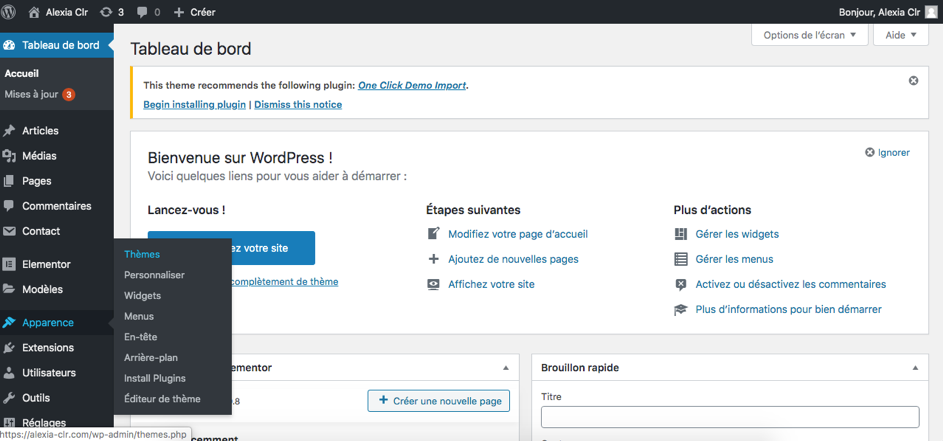Select Menus in the Apparence submenu
Viewport: 943px width, 441px height.
click(x=139, y=316)
